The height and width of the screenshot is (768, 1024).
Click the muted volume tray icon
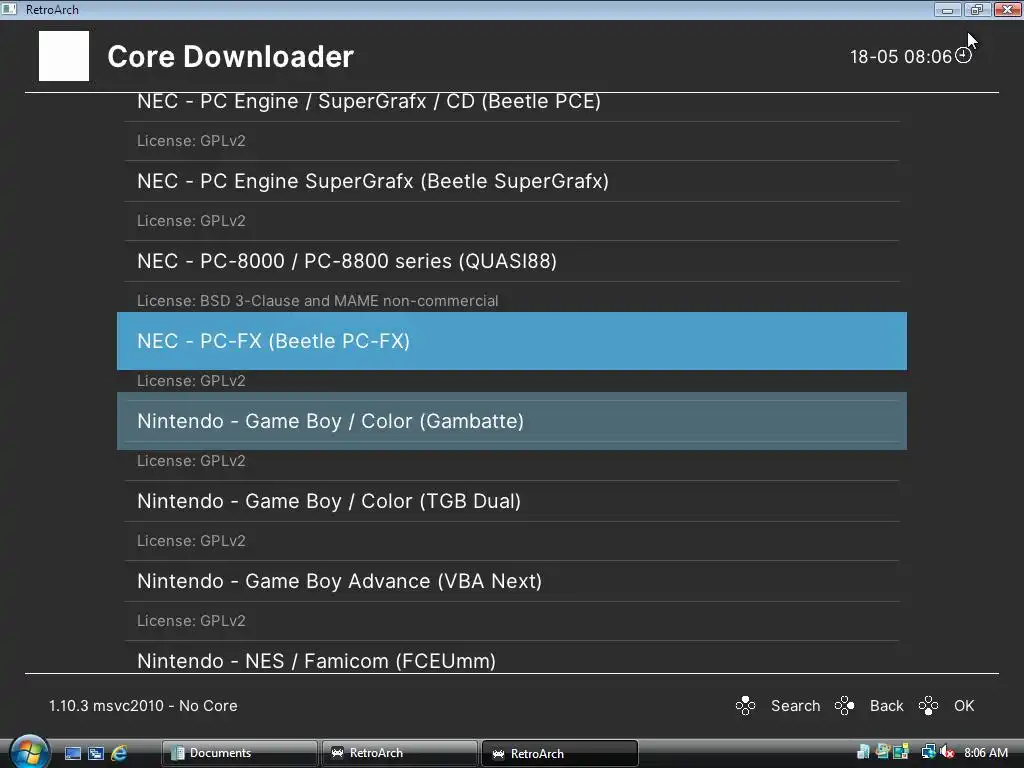point(947,752)
